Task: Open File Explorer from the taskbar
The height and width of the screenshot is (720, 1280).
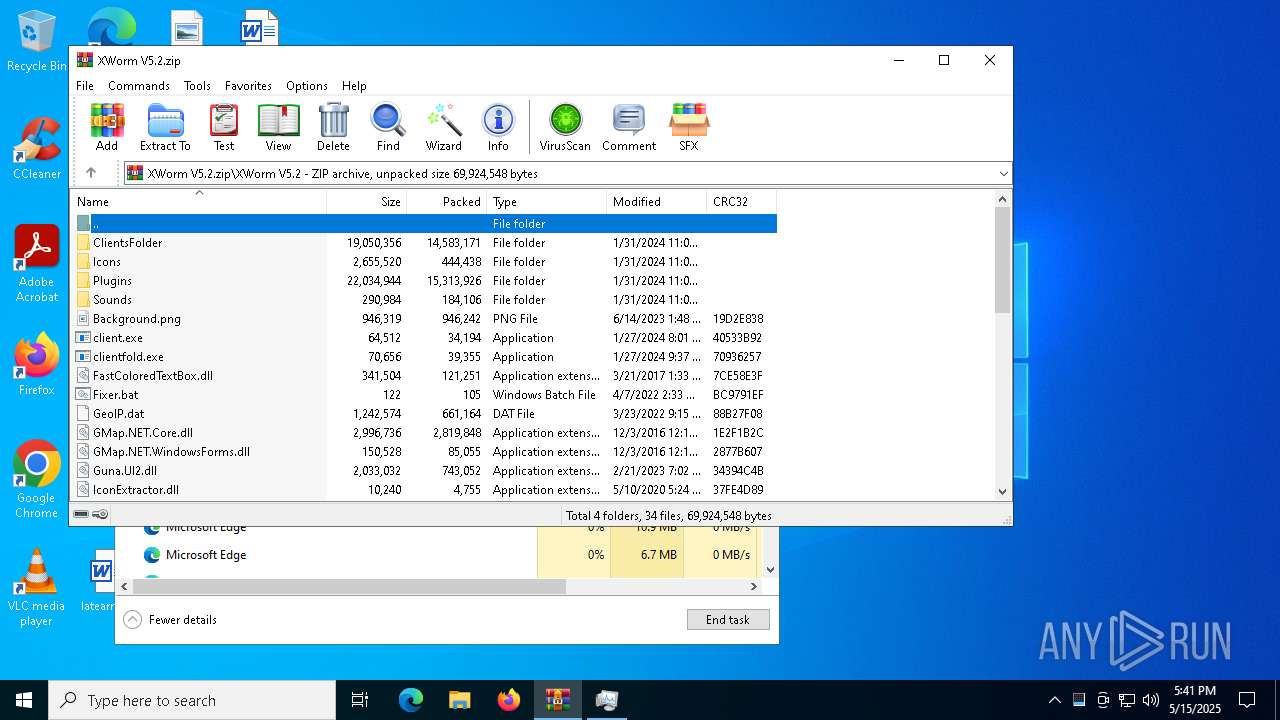Action: [459, 700]
